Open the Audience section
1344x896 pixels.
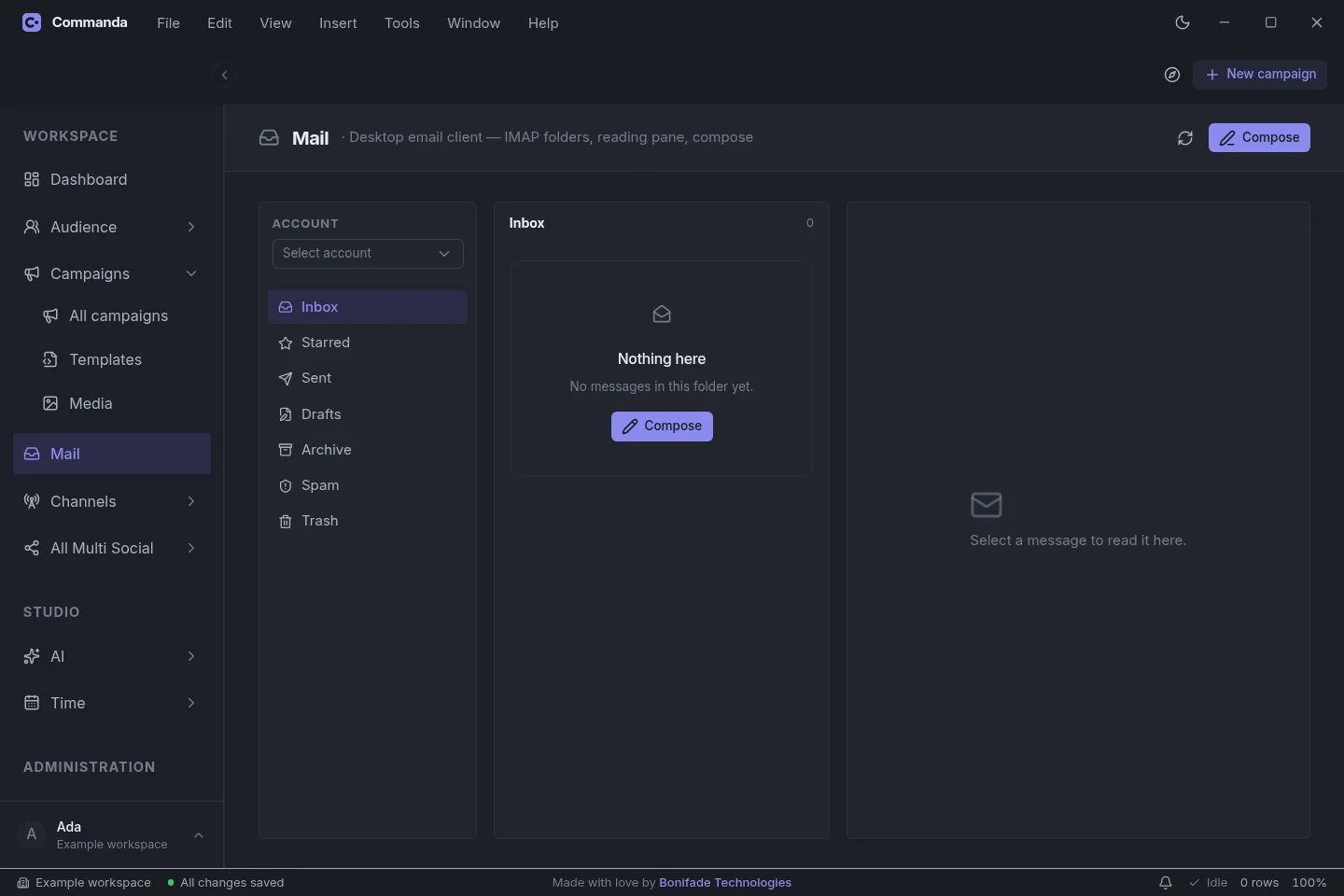pyautogui.click(x=112, y=227)
